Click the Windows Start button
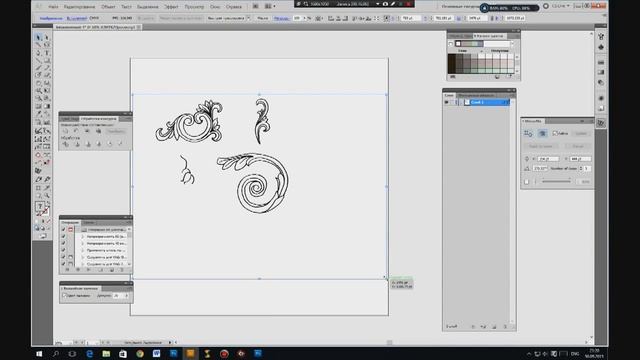This screenshot has width=640, height=360. 39,353
